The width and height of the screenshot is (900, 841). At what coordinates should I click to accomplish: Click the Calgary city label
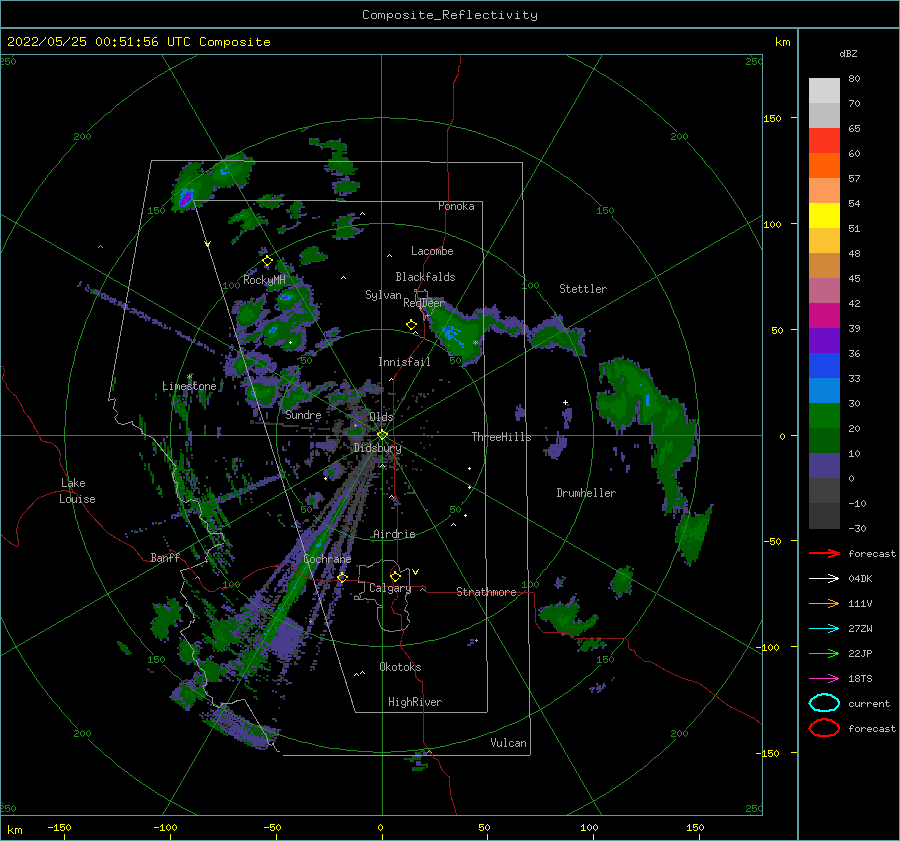tap(390, 588)
